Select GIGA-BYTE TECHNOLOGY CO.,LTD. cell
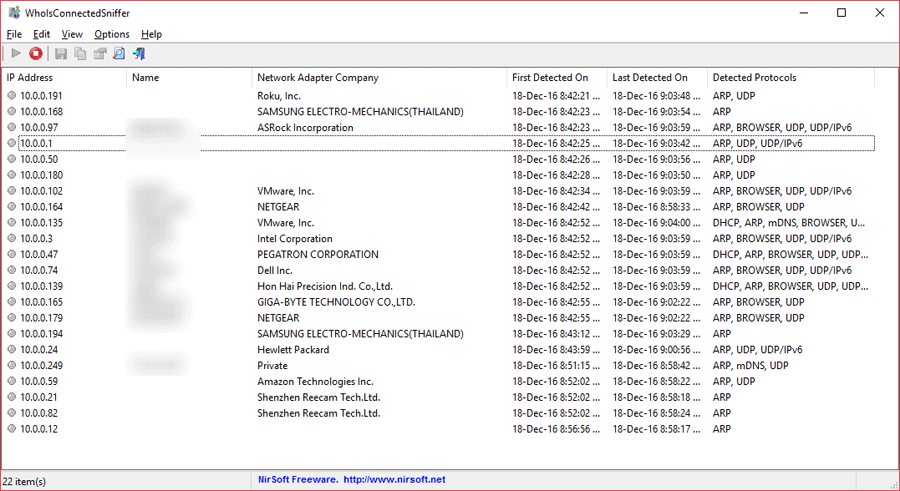The height and width of the screenshot is (491, 900). tap(336, 302)
